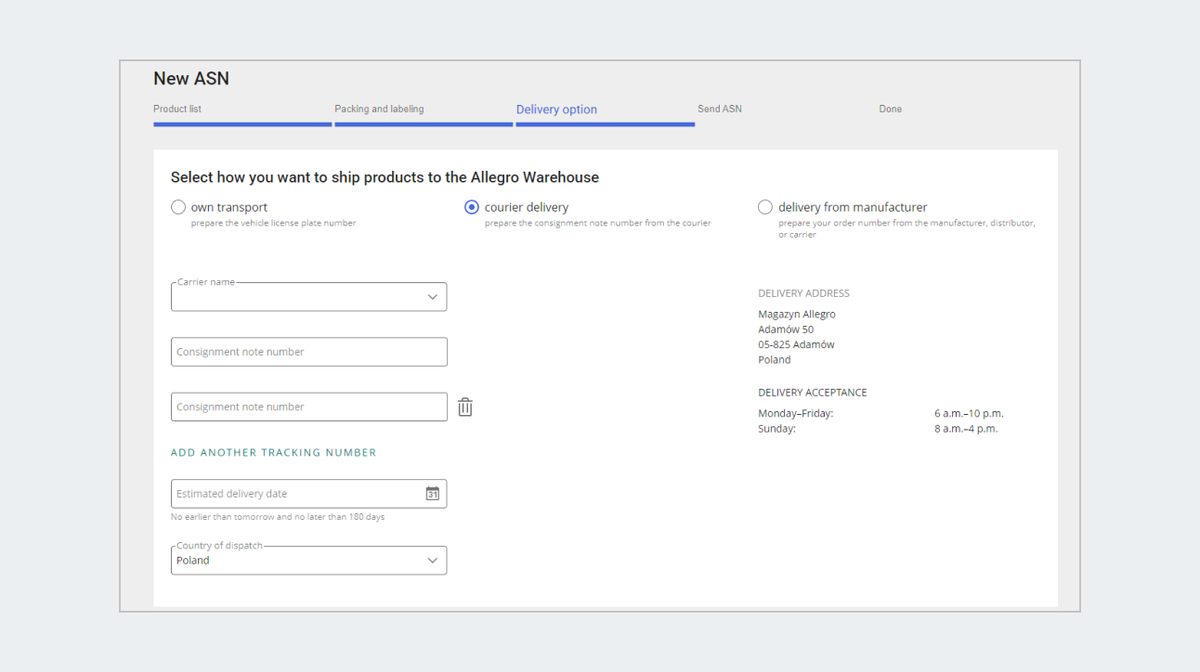Select the 8 a.m.–4 p.m. hours

click(x=966, y=429)
